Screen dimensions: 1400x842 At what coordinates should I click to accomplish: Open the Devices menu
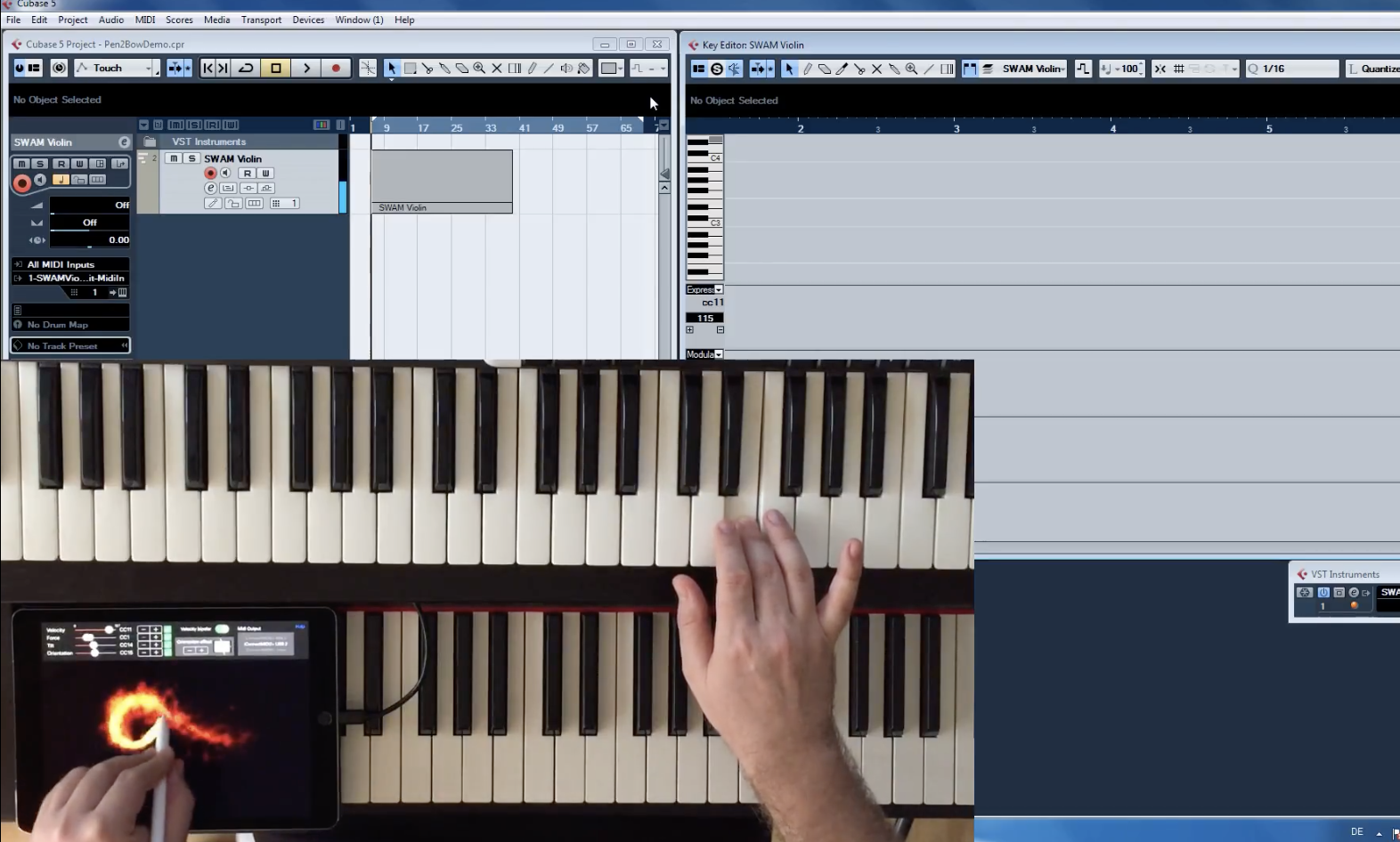(x=308, y=20)
